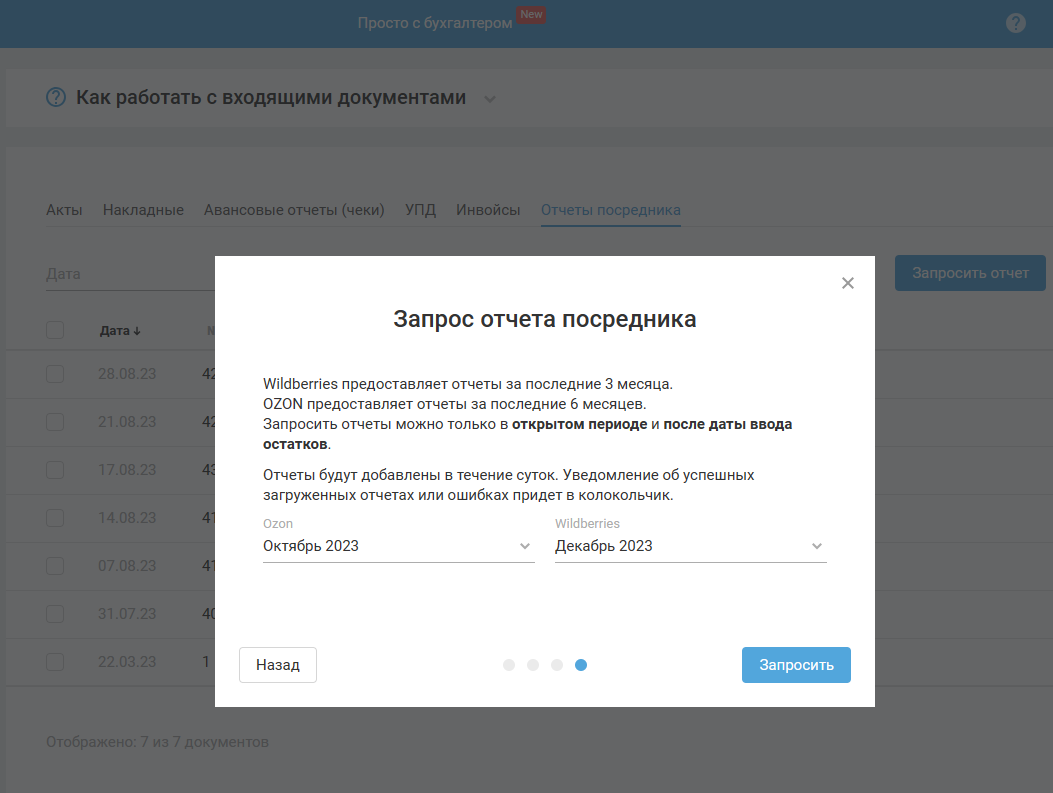Click dialog title 'Запрос отчета посредника'
This screenshot has height=793, width=1053.
click(545, 320)
